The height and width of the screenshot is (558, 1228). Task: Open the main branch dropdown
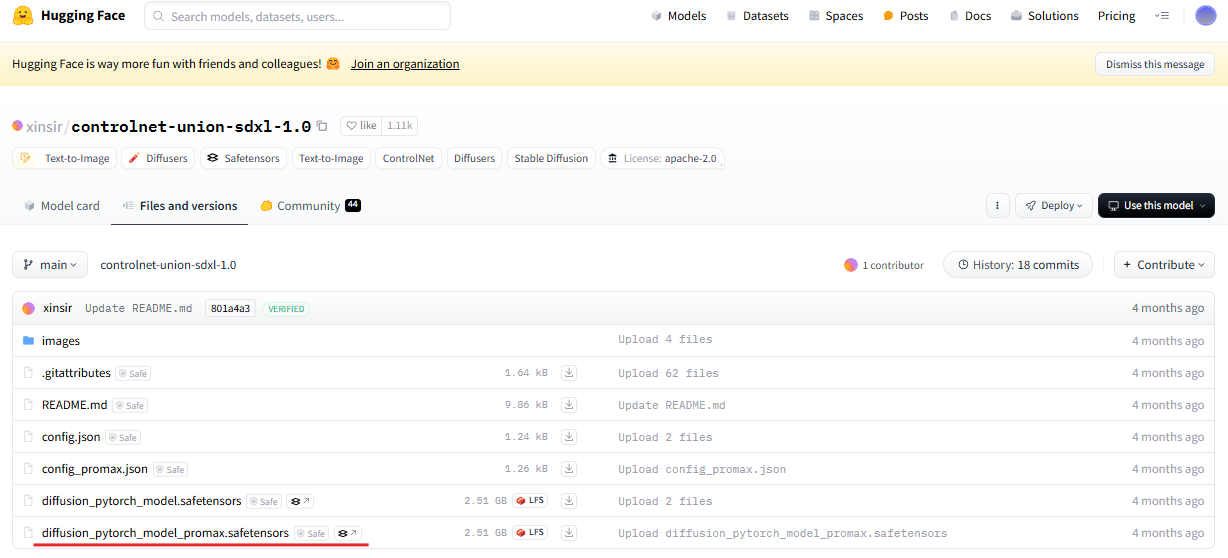point(50,265)
